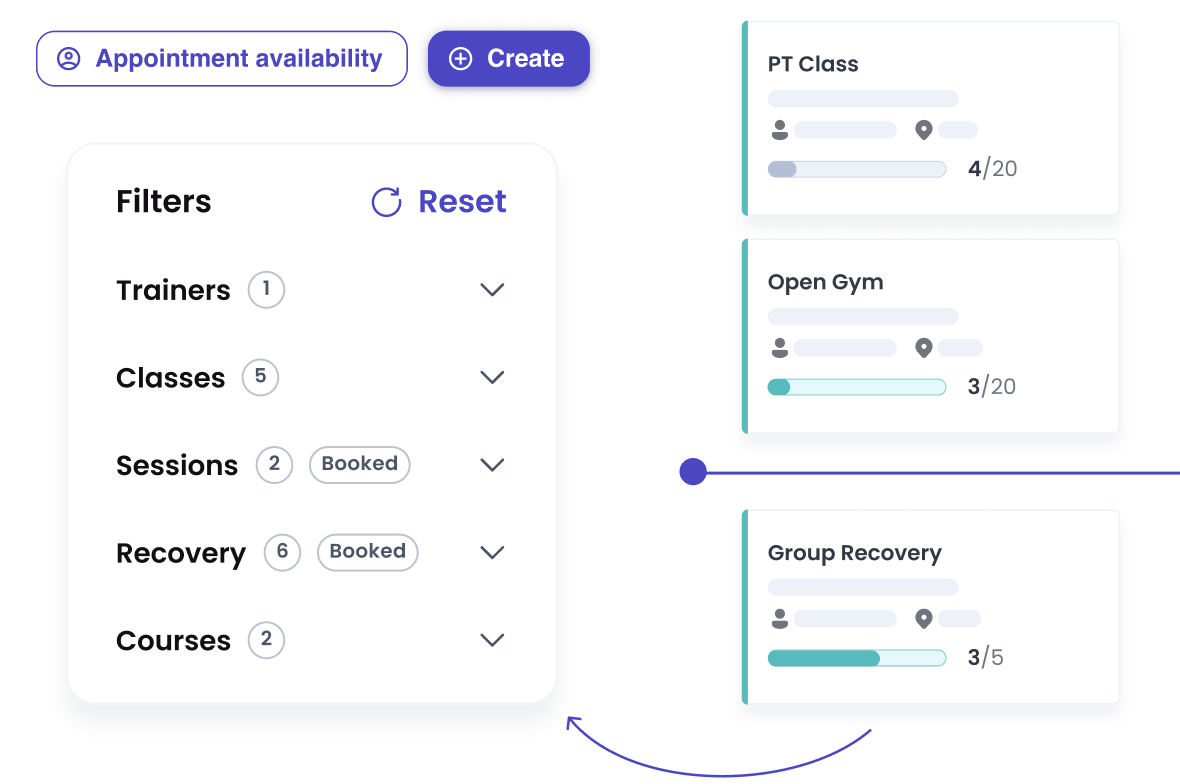Toggle the Booked tag on Recovery filter
Screen dimensions: 1180x784
(x=367, y=552)
